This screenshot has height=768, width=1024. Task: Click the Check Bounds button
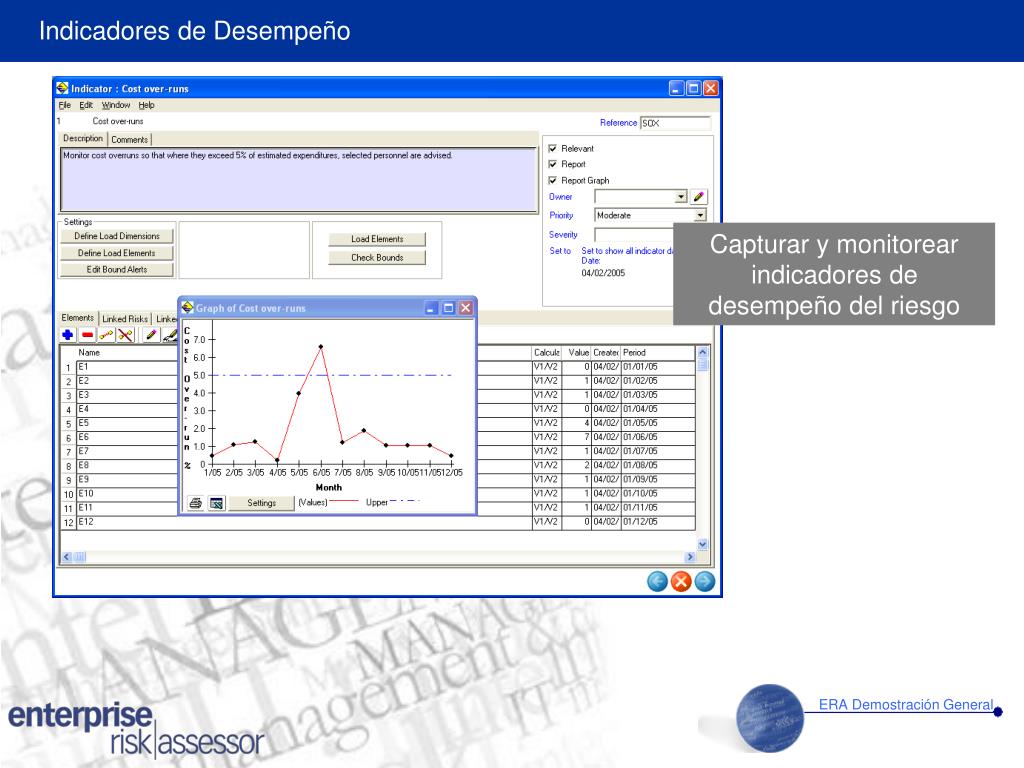coord(377,257)
